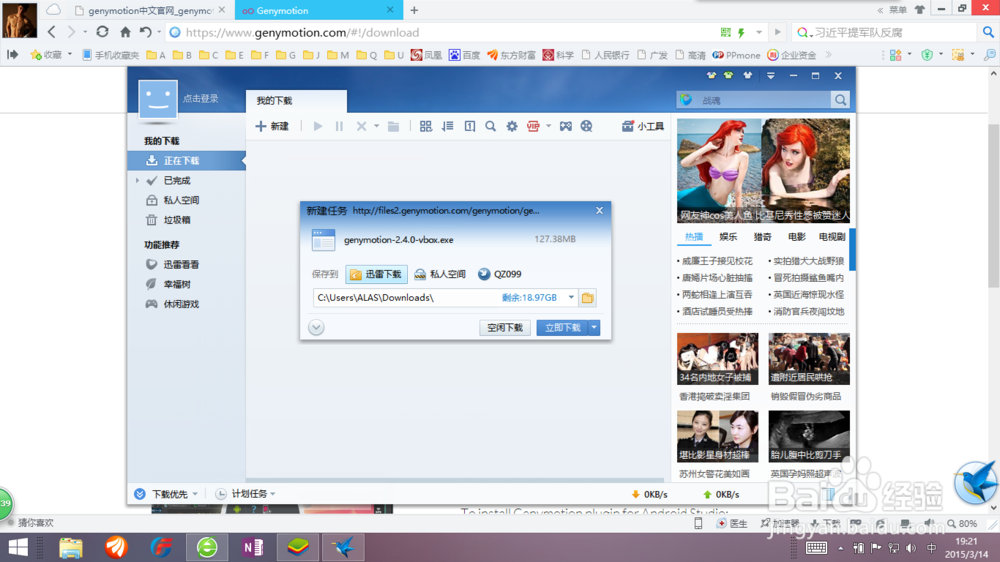Open the mermaid cosplay banner thumbnail
Screen dimensions: 1000x562
click(x=763, y=170)
